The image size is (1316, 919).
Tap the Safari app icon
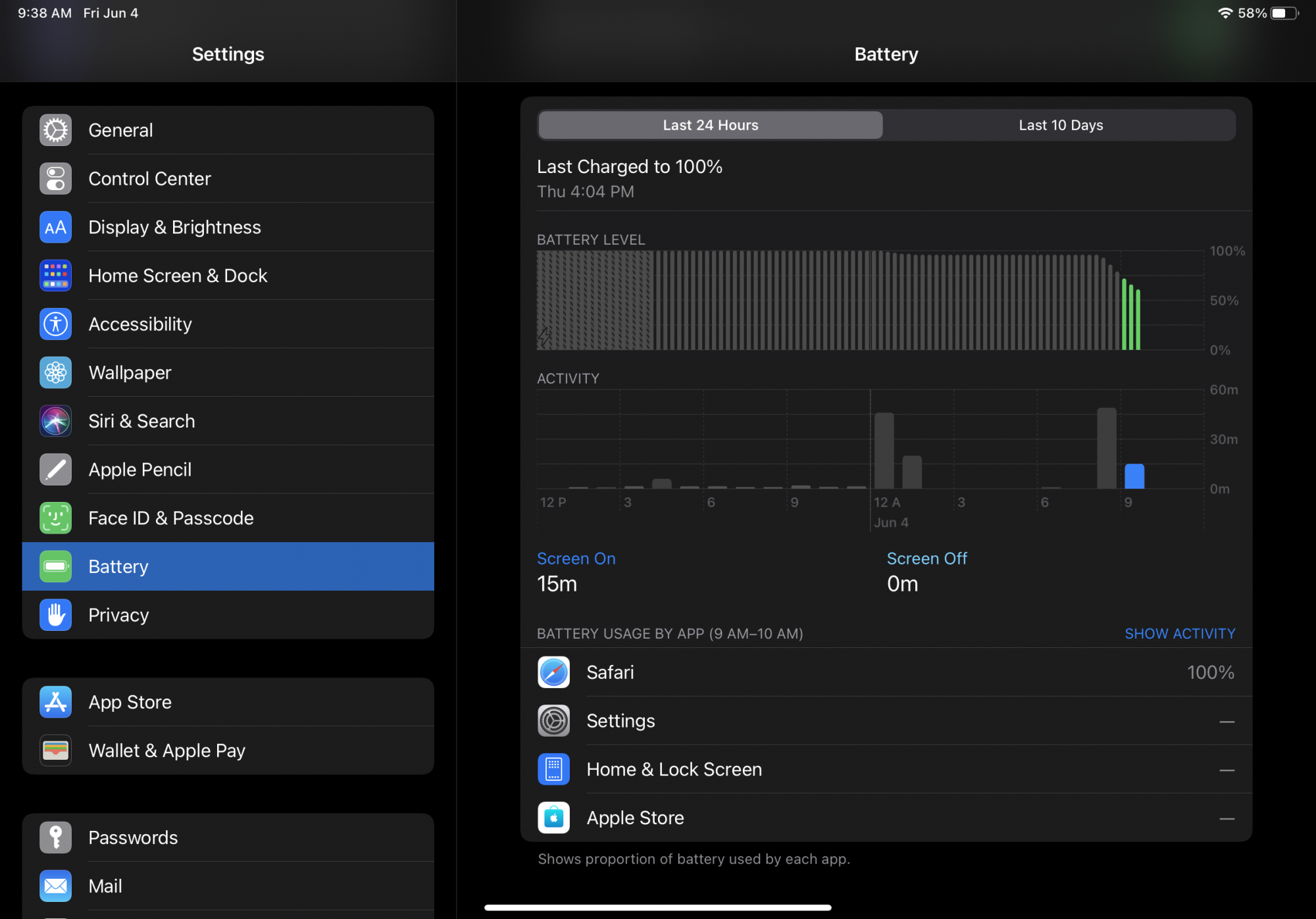pyautogui.click(x=553, y=672)
